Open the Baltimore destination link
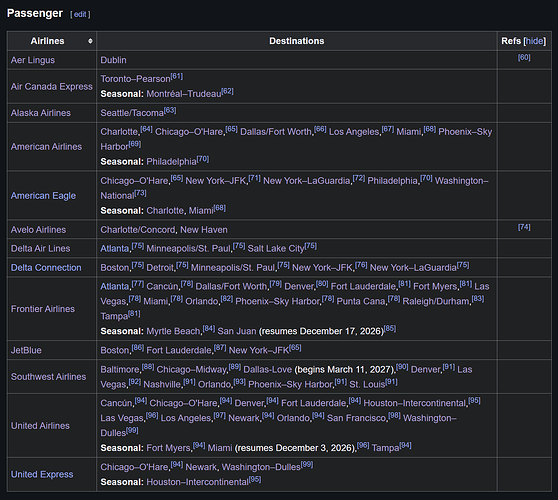558x500 pixels. [x=120, y=369]
